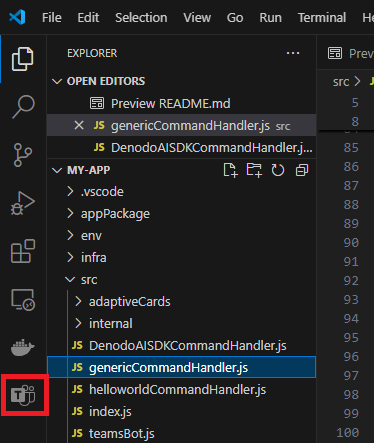
Task: Collapse the MY-APP section
Action: coord(57,170)
